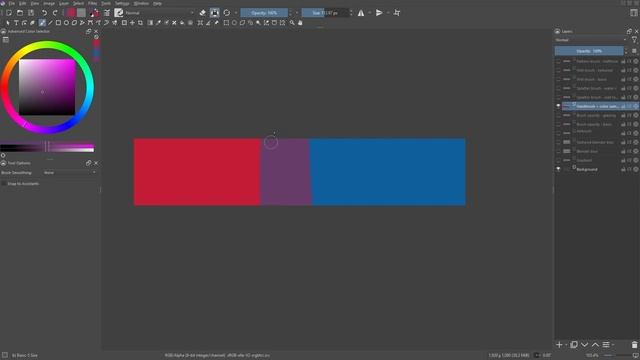This screenshot has height=360, width=640.
Task: Open the Settings menu
Action: pyautogui.click(x=122, y=3)
